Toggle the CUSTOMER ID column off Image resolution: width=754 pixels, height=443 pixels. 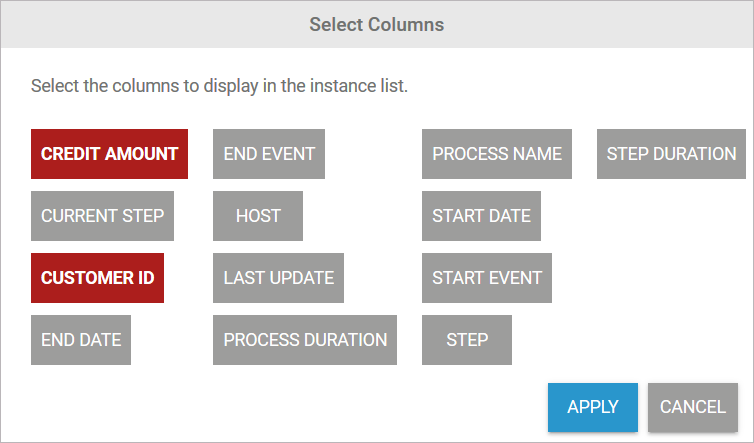pos(97,278)
